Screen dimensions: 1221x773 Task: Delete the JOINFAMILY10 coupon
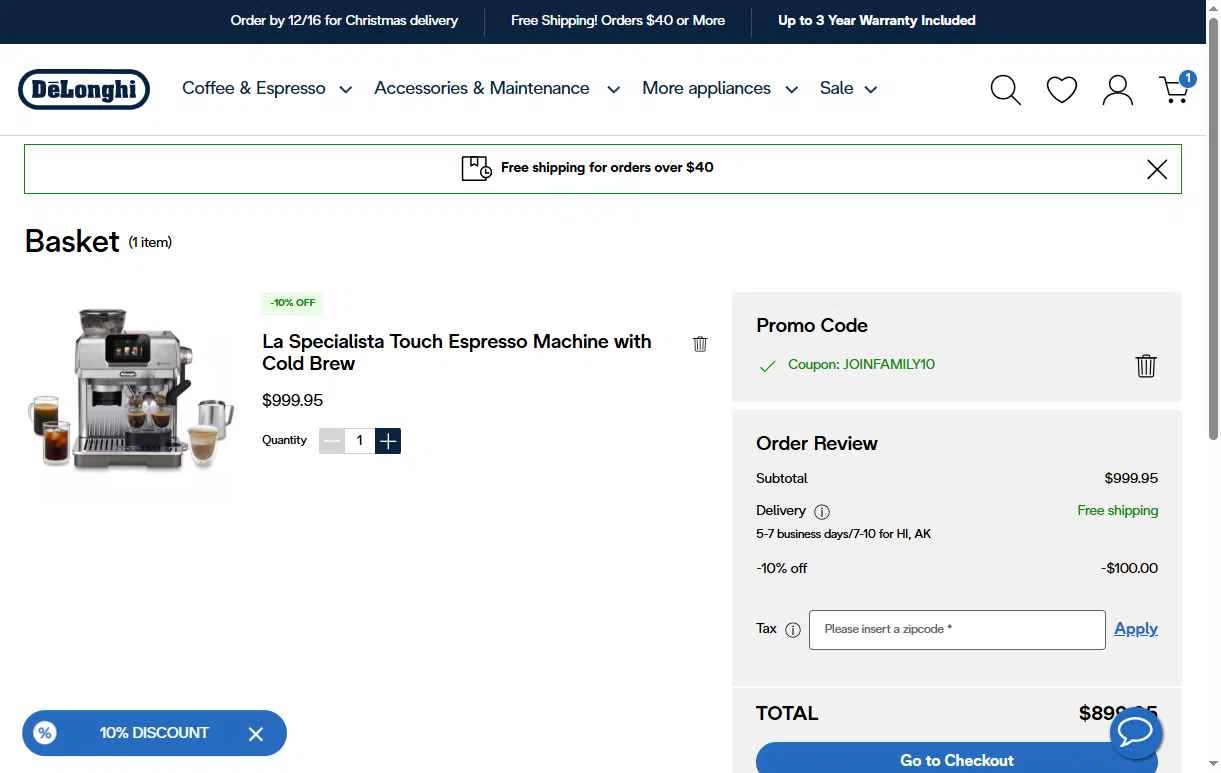[1146, 366]
